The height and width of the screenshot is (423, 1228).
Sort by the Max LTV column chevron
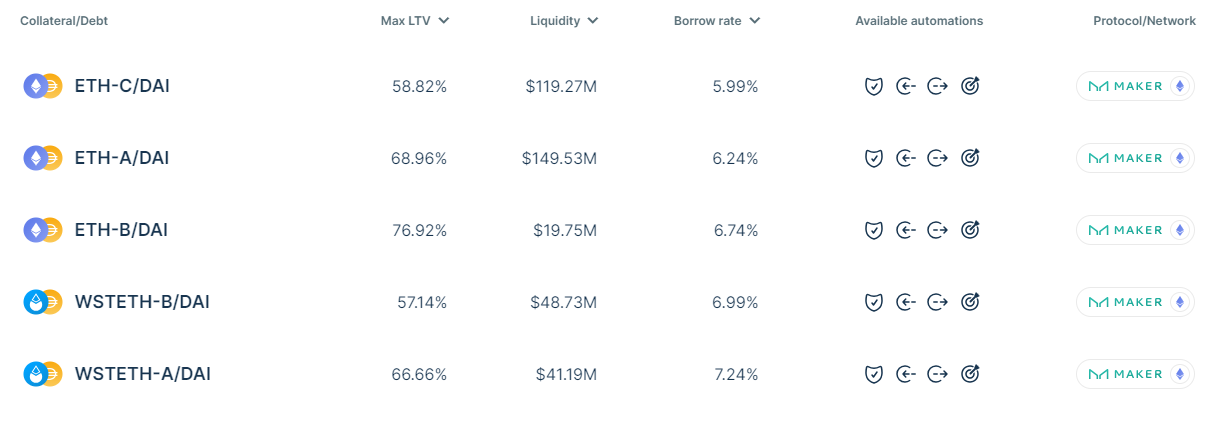444,20
